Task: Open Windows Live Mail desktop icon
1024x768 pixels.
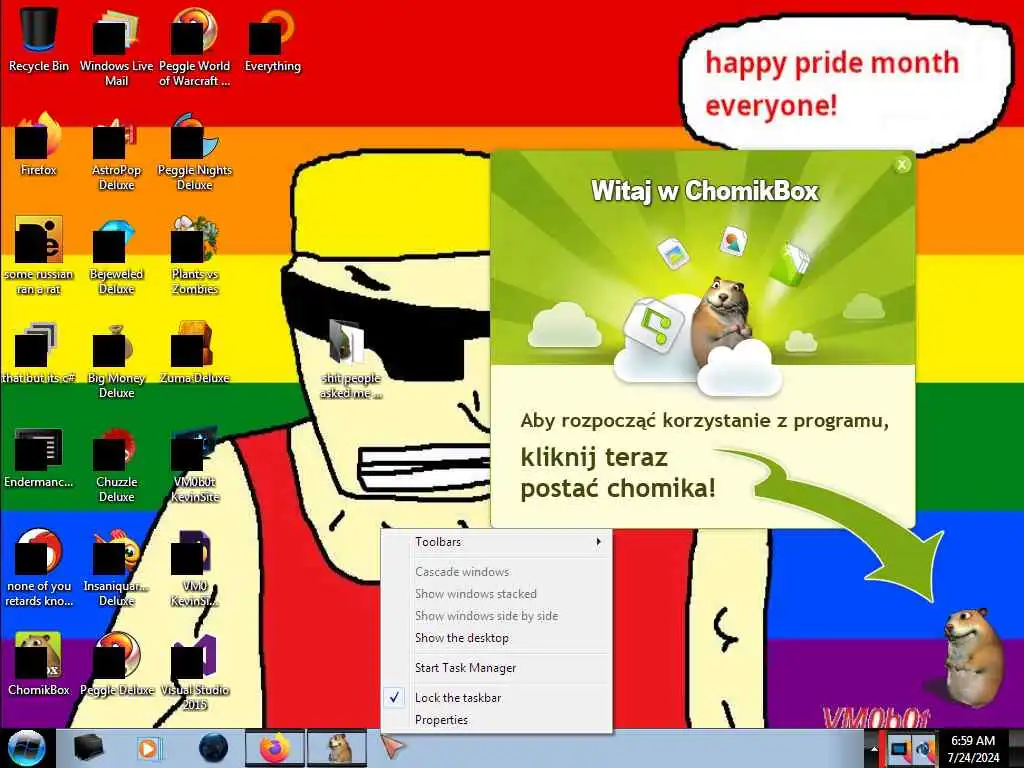Action: point(116,47)
